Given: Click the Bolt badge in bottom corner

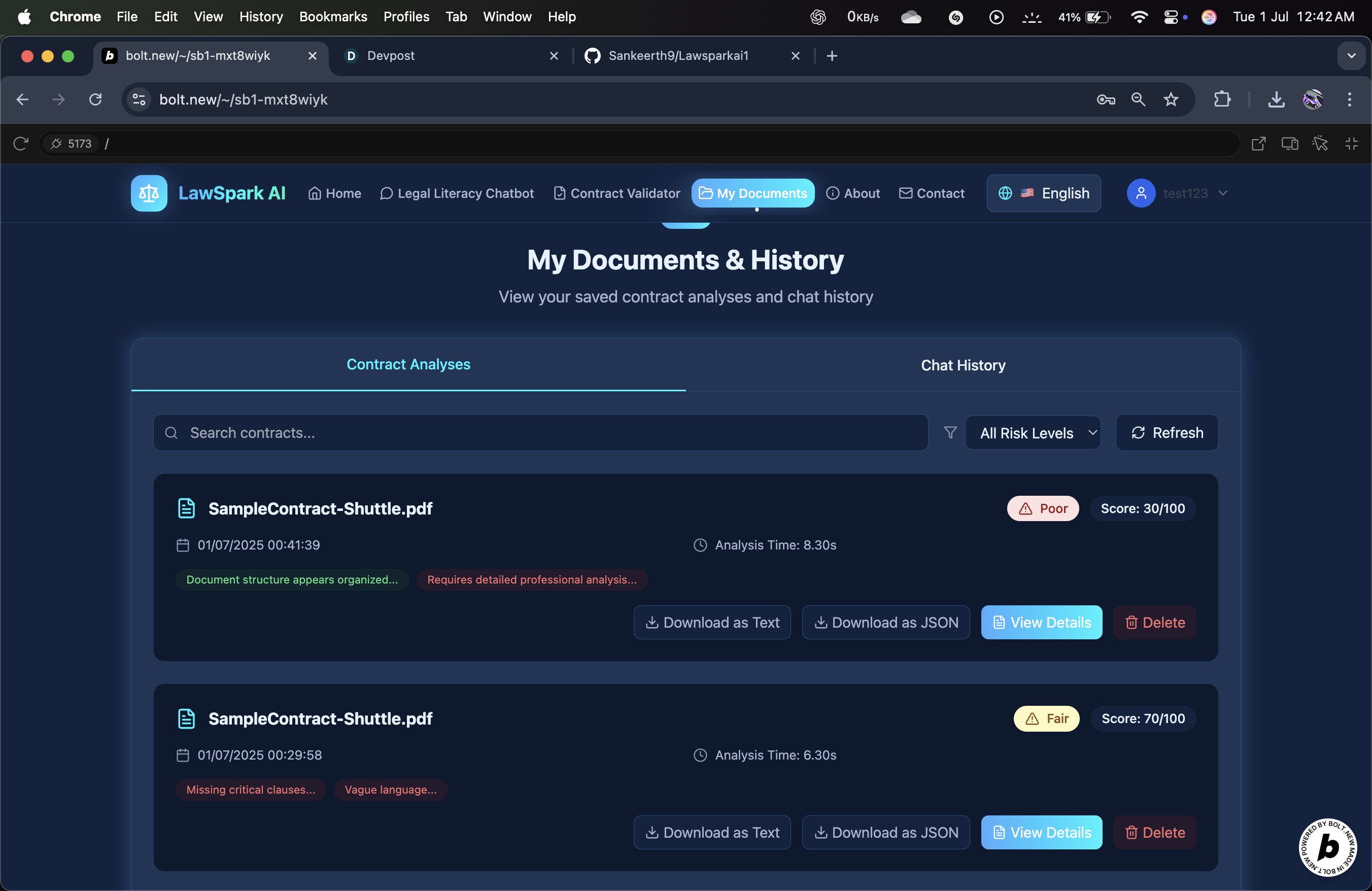Looking at the screenshot, I should (x=1327, y=847).
